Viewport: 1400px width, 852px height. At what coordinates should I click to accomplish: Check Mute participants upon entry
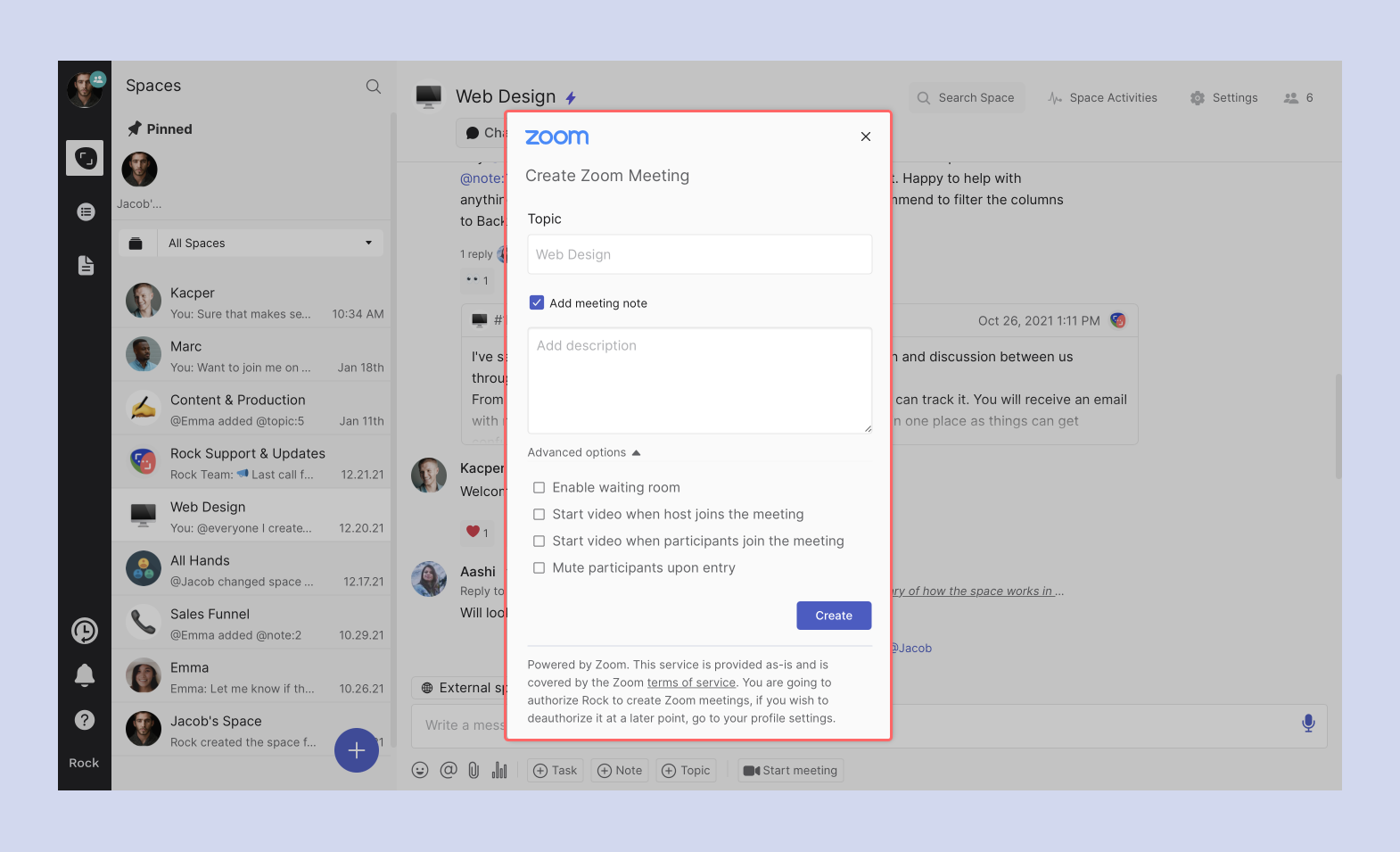pyautogui.click(x=539, y=568)
